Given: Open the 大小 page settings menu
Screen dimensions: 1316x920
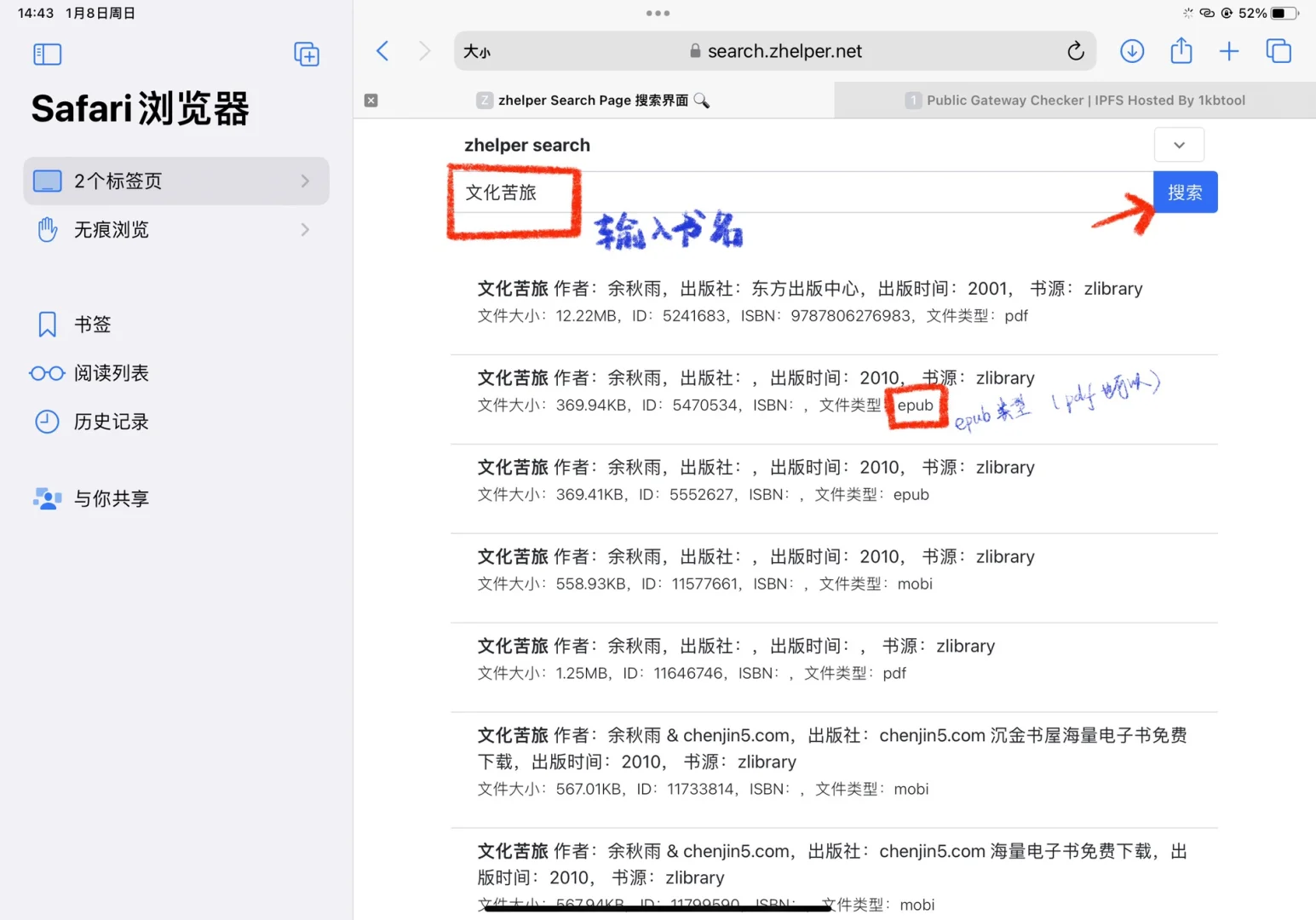Looking at the screenshot, I should [x=477, y=52].
